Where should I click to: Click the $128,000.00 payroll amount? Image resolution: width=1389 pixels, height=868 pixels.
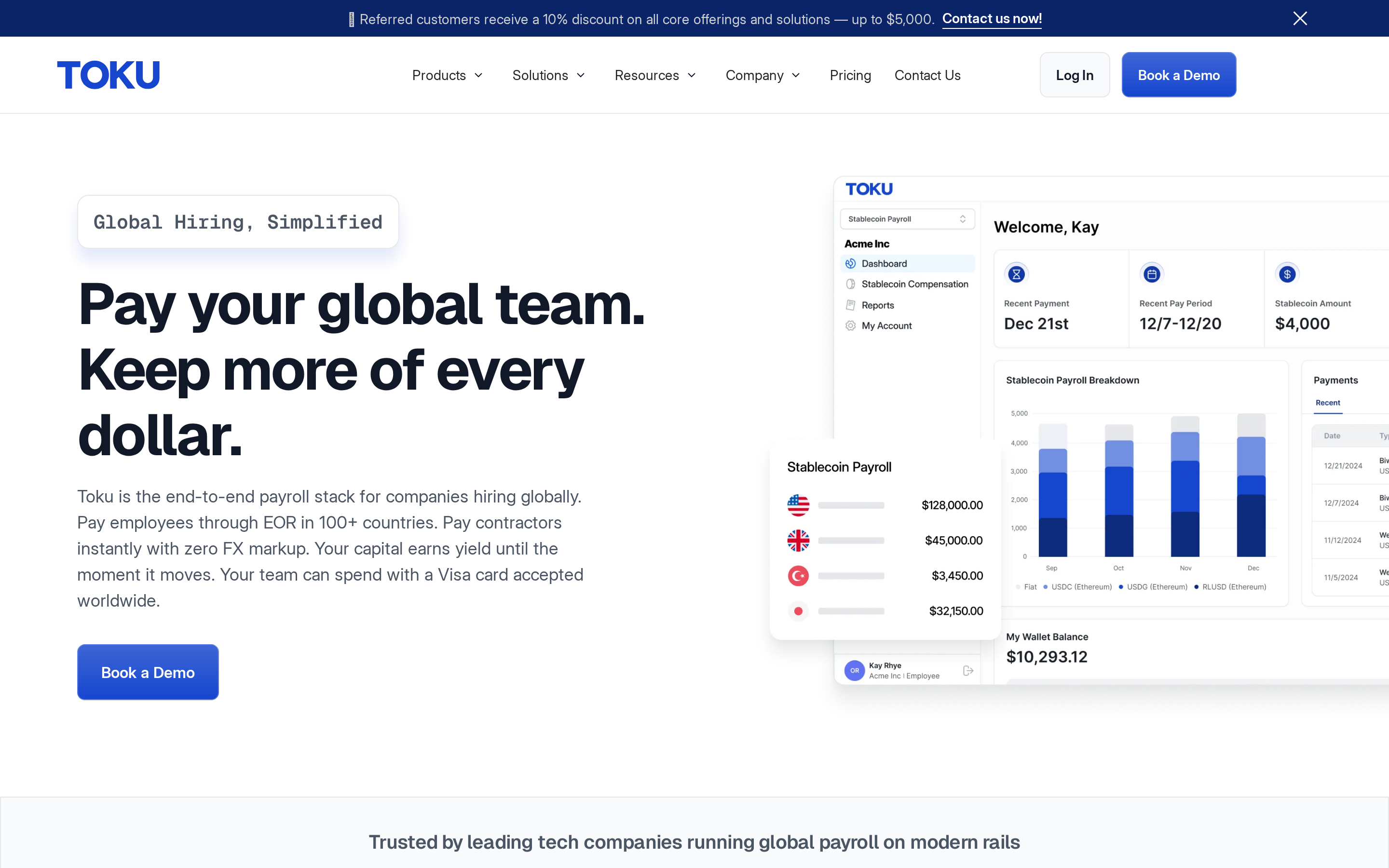pyautogui.click(x=952, y=505)
